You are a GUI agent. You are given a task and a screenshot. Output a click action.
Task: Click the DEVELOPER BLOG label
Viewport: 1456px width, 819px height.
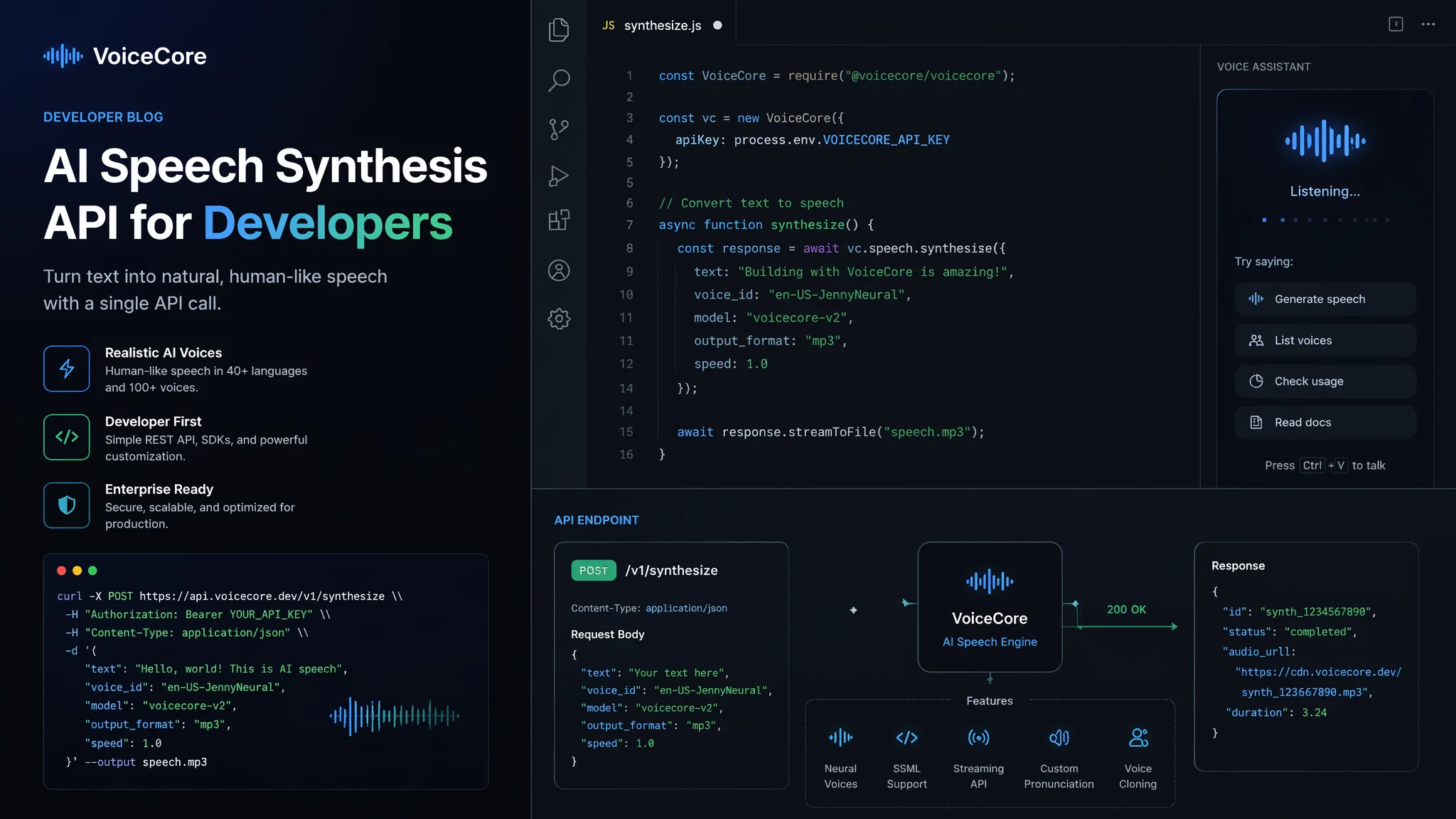coord(103,117)
